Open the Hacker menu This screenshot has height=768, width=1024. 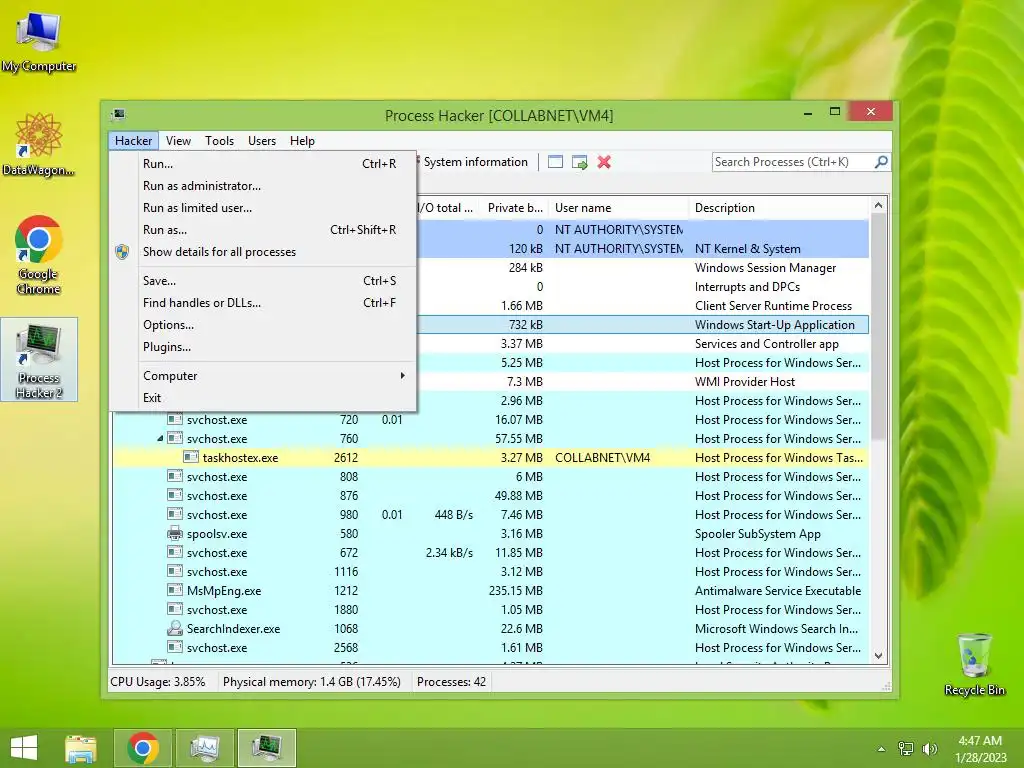point(133,140)
